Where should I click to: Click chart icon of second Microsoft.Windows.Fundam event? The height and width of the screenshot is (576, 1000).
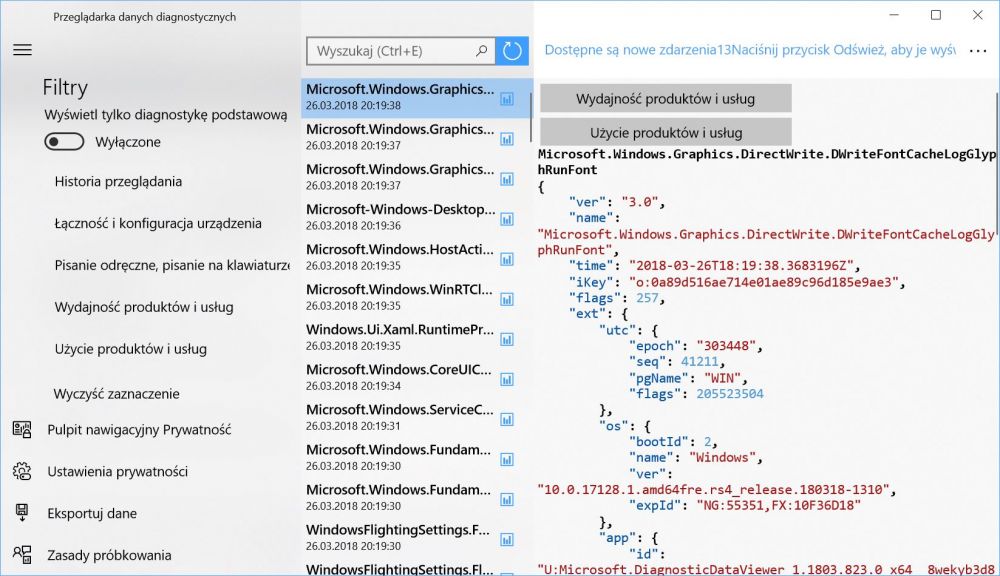coord(507,499)
